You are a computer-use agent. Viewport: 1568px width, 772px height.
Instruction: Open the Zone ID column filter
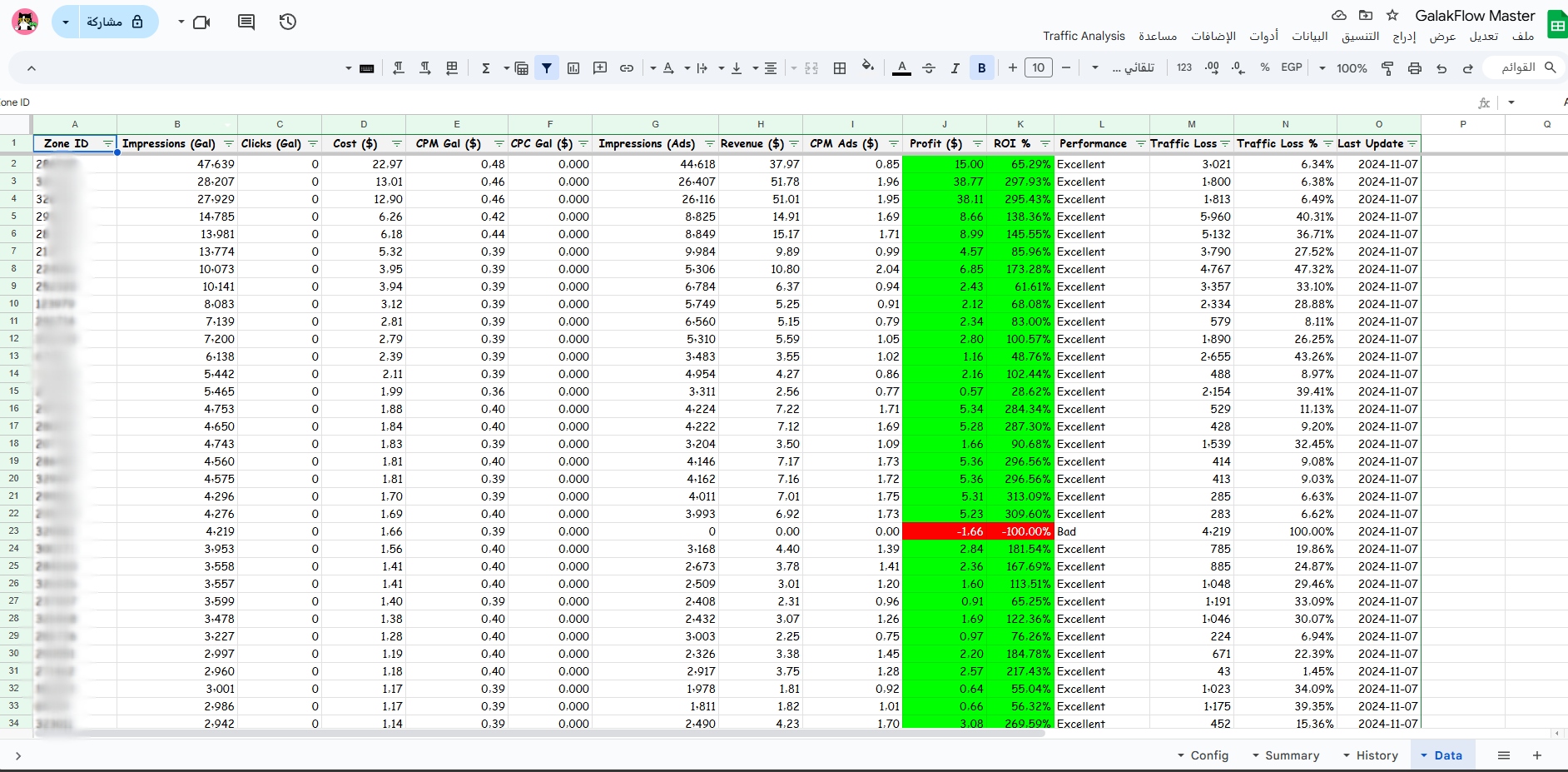click(107, 144)
